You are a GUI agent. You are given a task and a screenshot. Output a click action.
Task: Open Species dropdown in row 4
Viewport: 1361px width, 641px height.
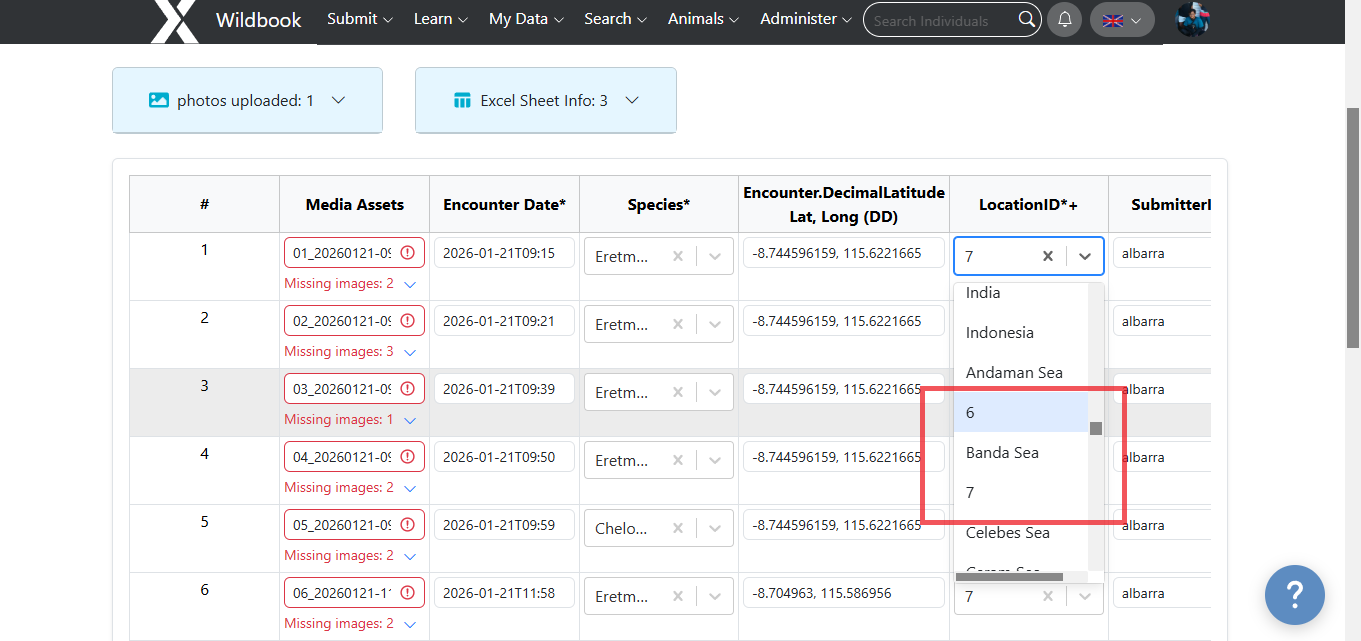(715, 460)
